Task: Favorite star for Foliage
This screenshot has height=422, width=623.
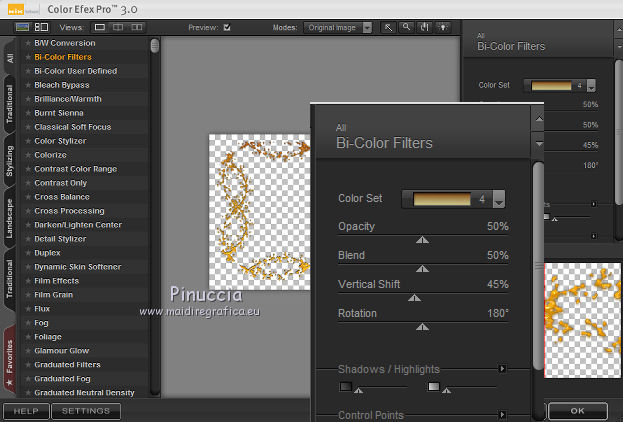Action: (x=28, y=337)
